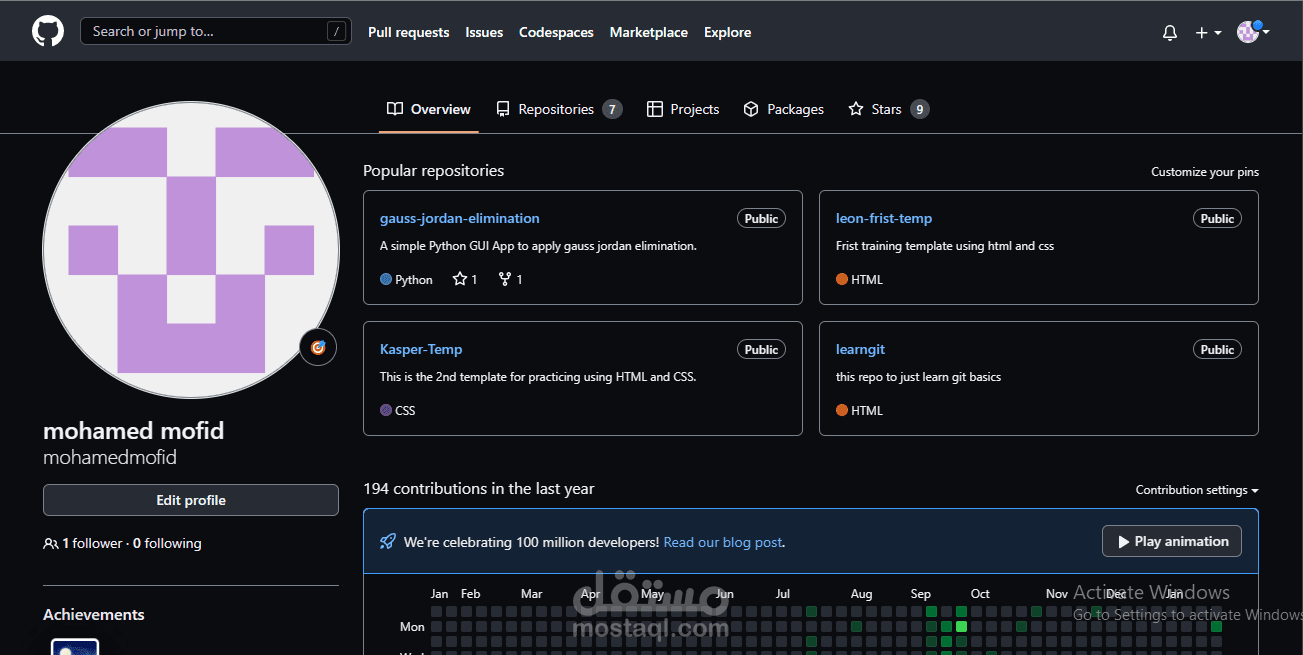
Task: Open the user avatar menu
Action: [x=1253, y=32]
